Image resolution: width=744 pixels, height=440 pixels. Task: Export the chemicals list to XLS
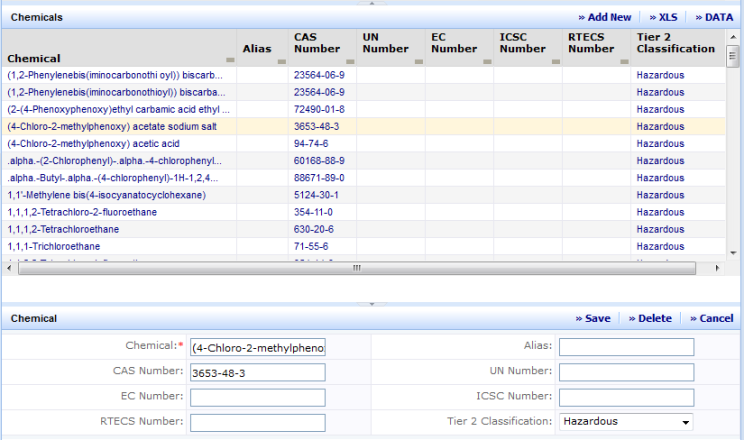662,17
